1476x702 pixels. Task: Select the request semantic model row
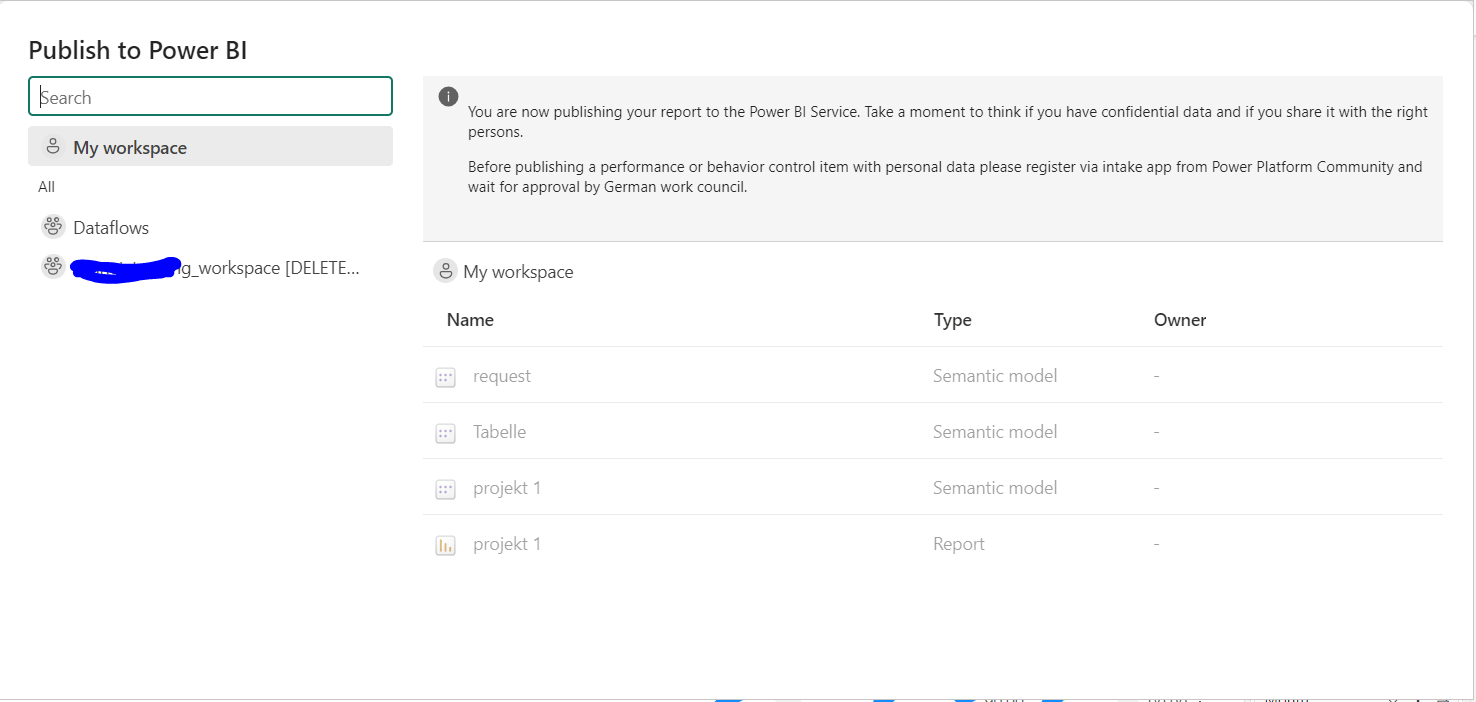pos(932,376)
